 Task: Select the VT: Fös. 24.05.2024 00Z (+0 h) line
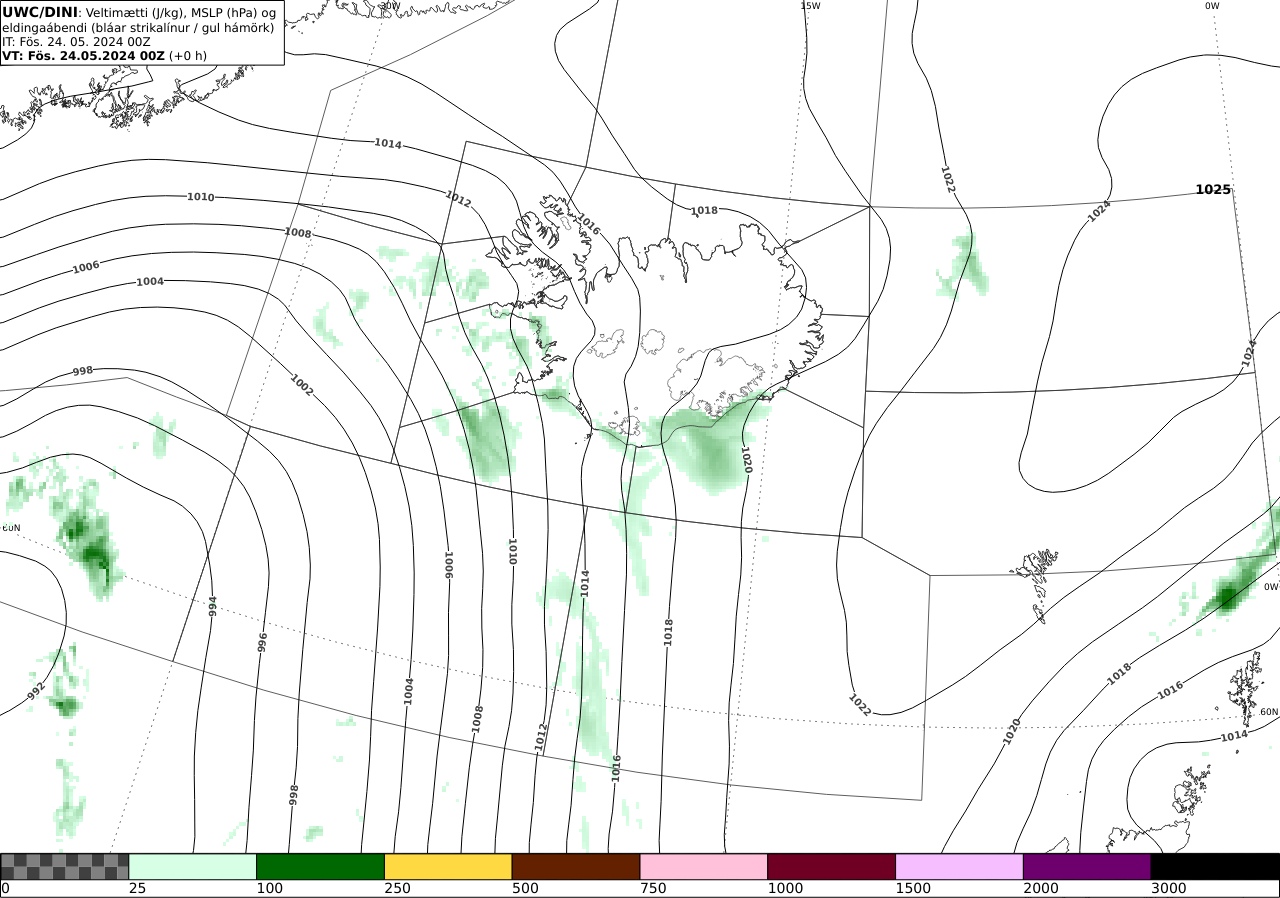click(104, 56)
